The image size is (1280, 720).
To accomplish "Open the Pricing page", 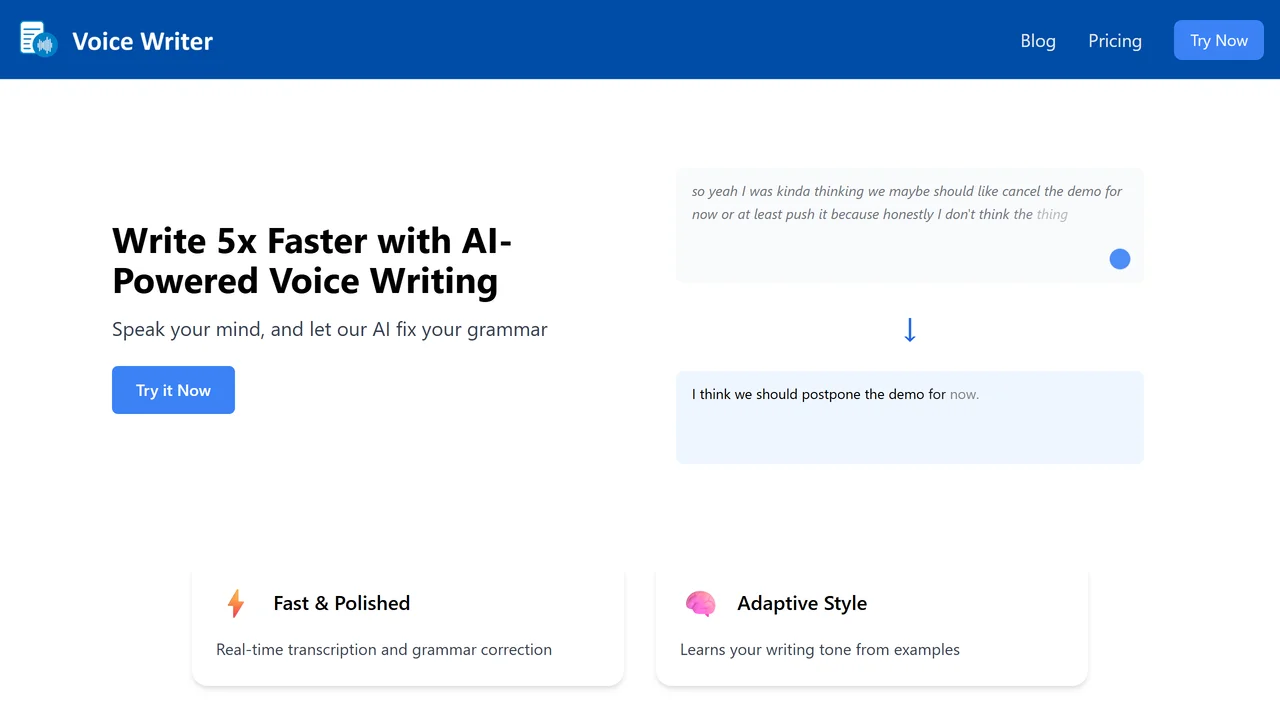I will (1115, 41).
